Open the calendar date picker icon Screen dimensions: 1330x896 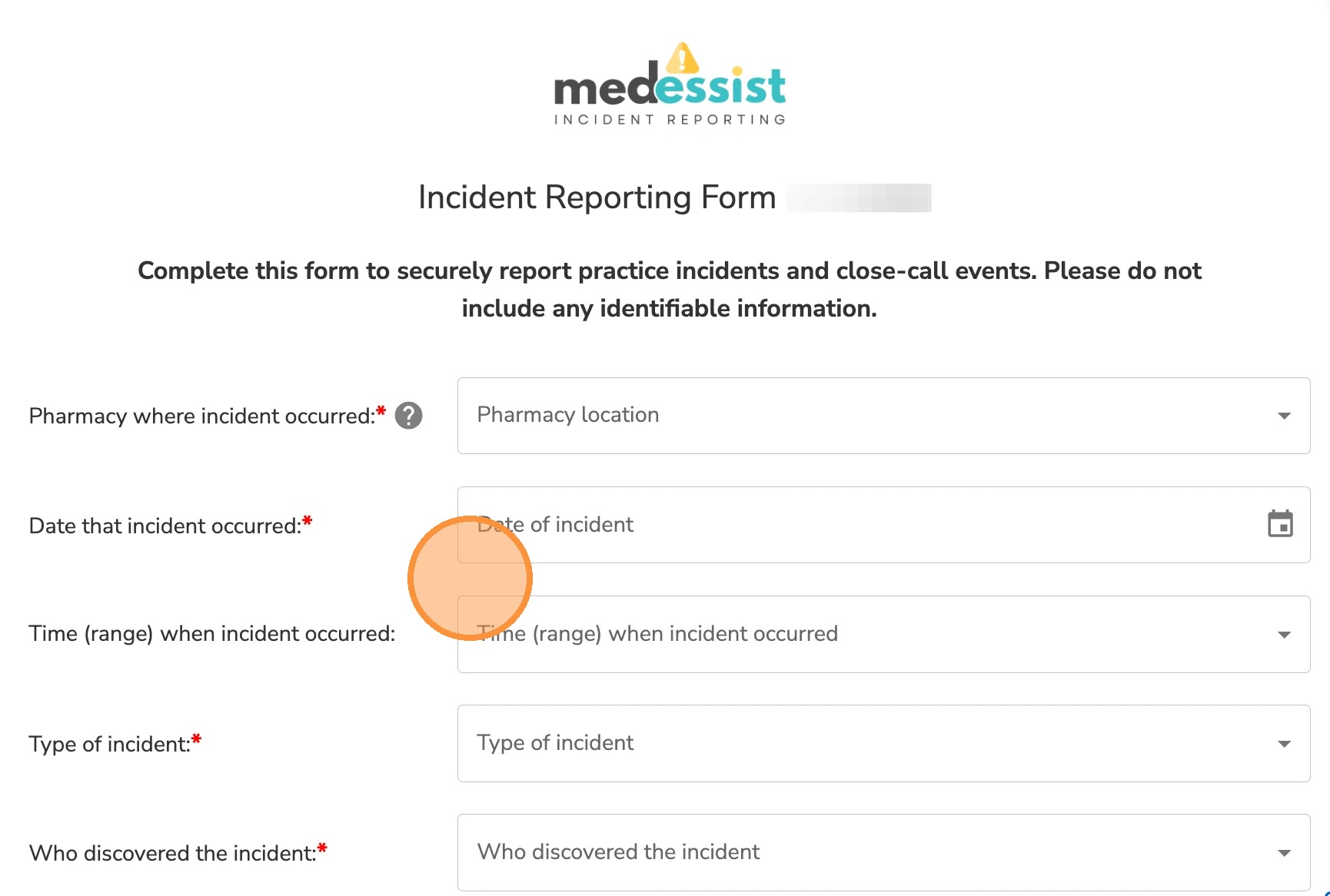[x=1280, y=524]
